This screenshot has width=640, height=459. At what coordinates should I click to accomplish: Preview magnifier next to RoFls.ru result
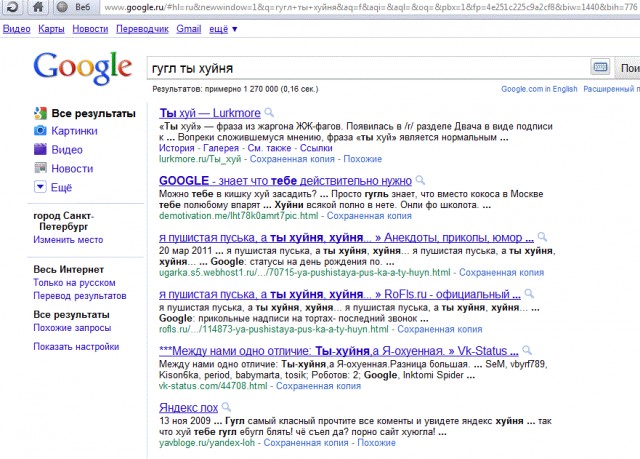(529, 293)
